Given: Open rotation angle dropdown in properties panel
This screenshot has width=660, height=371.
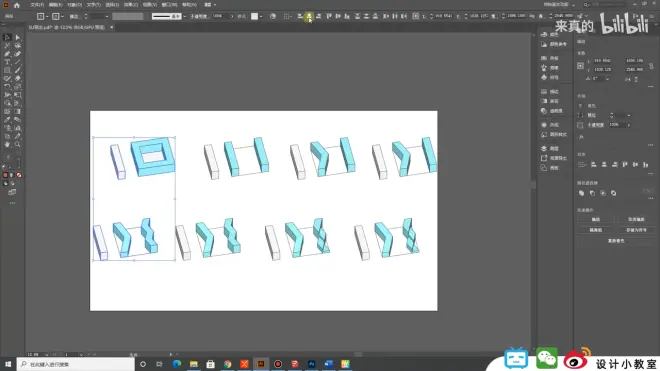Looking at the screenshot, I should point(607,79).
